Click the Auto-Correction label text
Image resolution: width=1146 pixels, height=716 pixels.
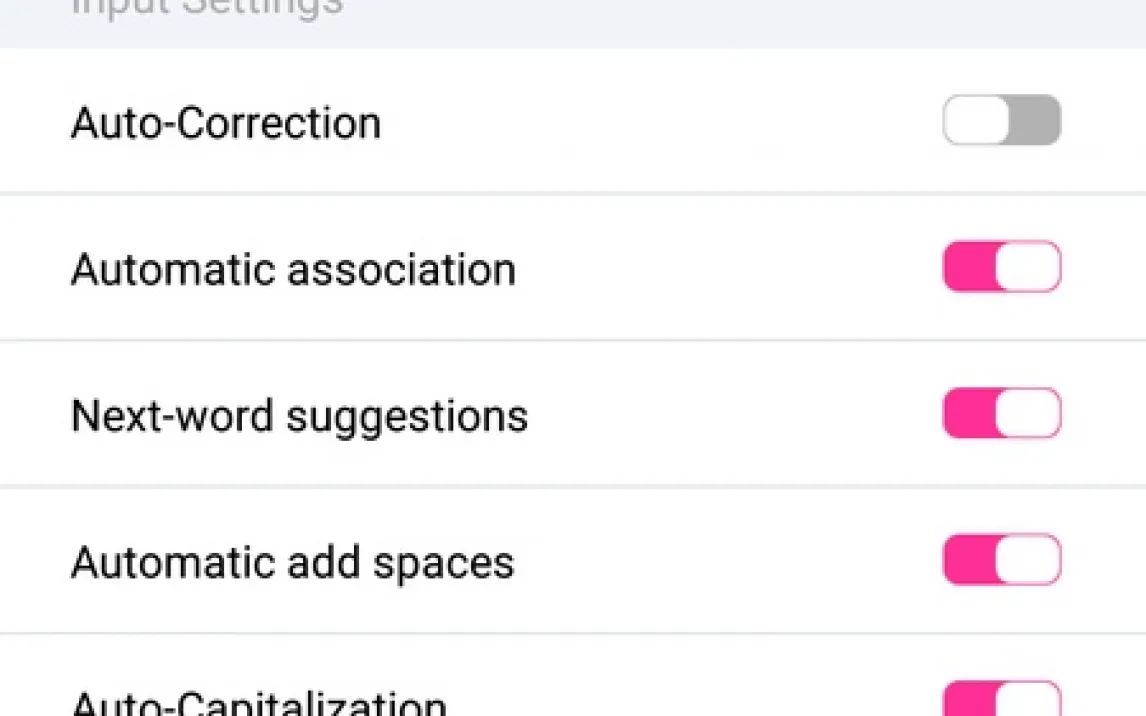coord(226,124)
